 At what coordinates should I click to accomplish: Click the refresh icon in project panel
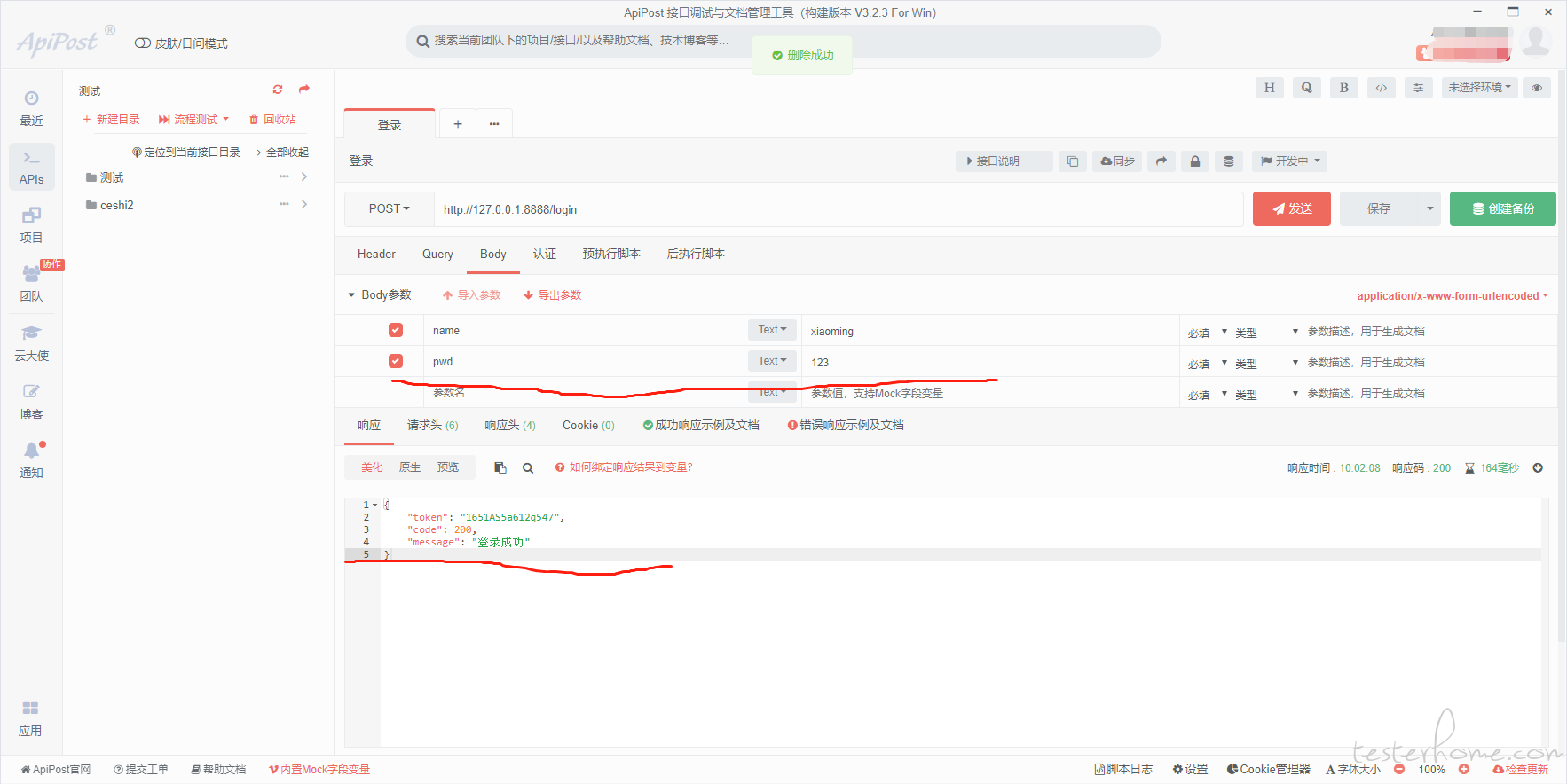278,90
